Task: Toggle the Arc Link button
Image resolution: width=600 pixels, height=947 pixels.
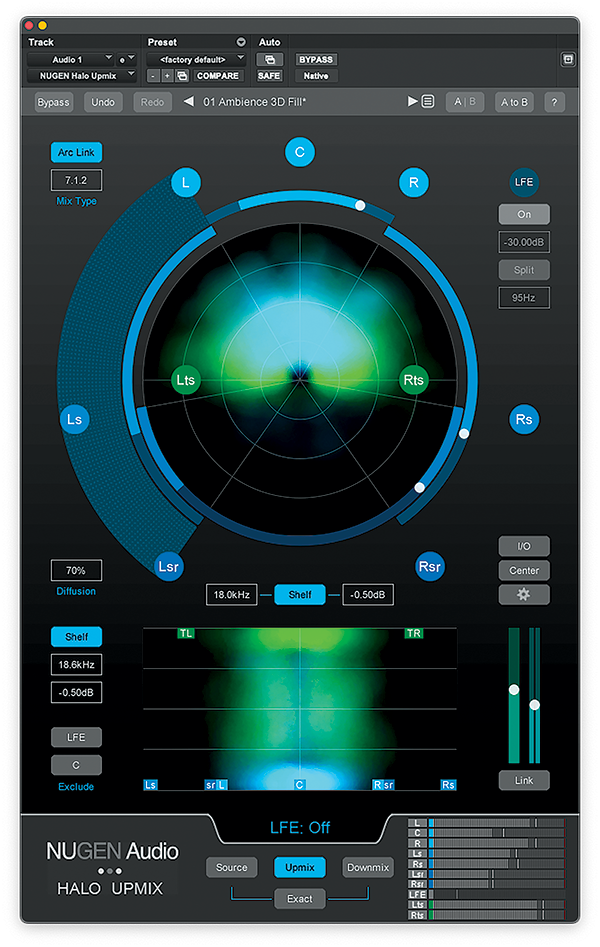Action: click(x=76, y=152)
